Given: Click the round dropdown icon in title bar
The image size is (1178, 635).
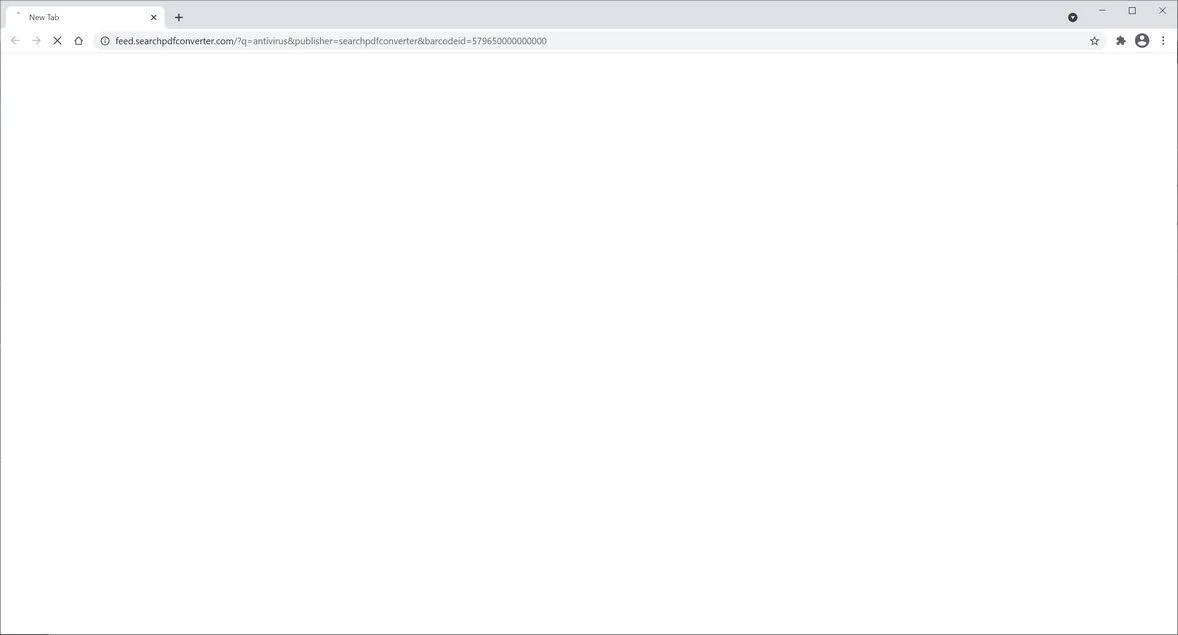Looking at the screenshot, I should (1073, 17).
